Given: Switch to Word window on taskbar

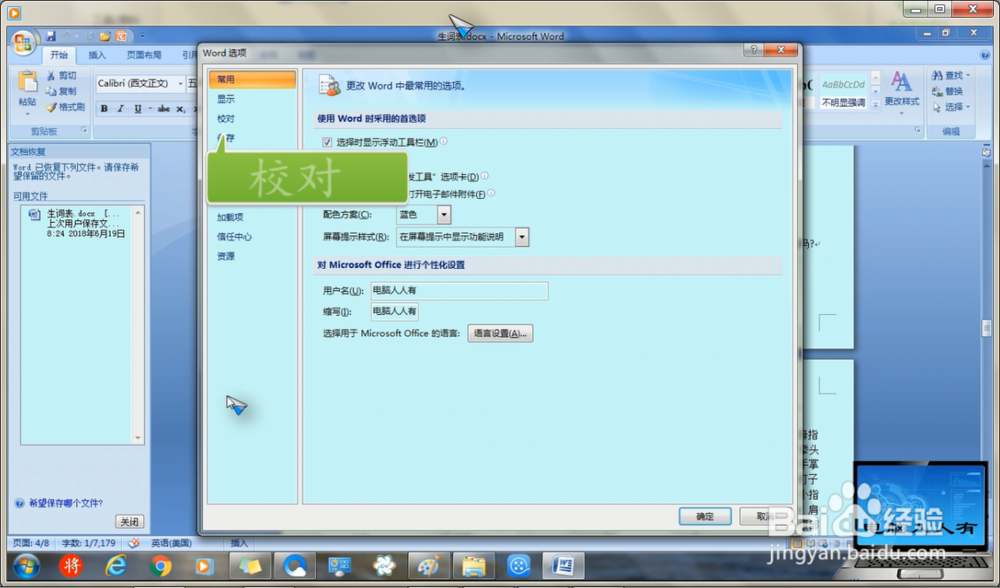Looking at the screenshot, I should pyautogui.click(x=563, y=566).
